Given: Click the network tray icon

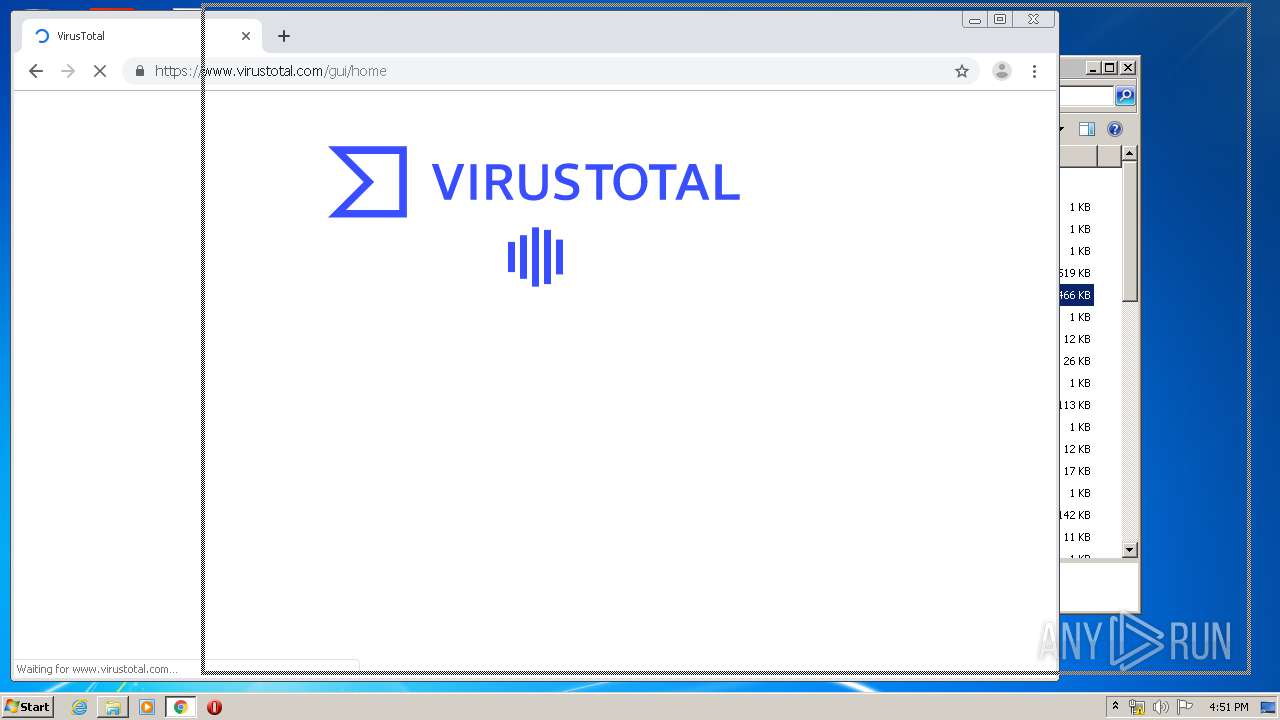Looking at the screenshot, I should click(x=1137, y=707).
